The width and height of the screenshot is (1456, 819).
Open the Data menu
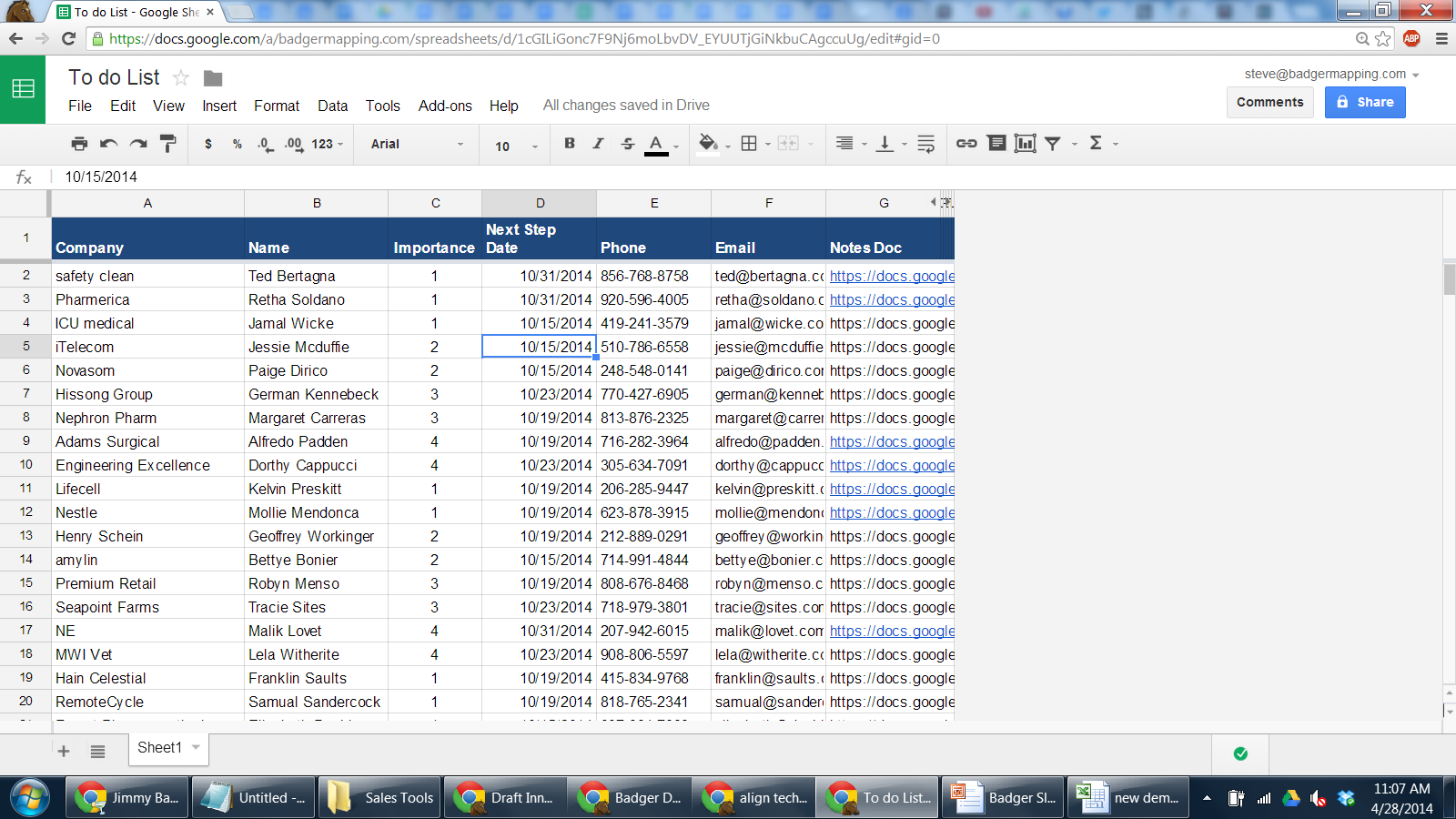333,106
